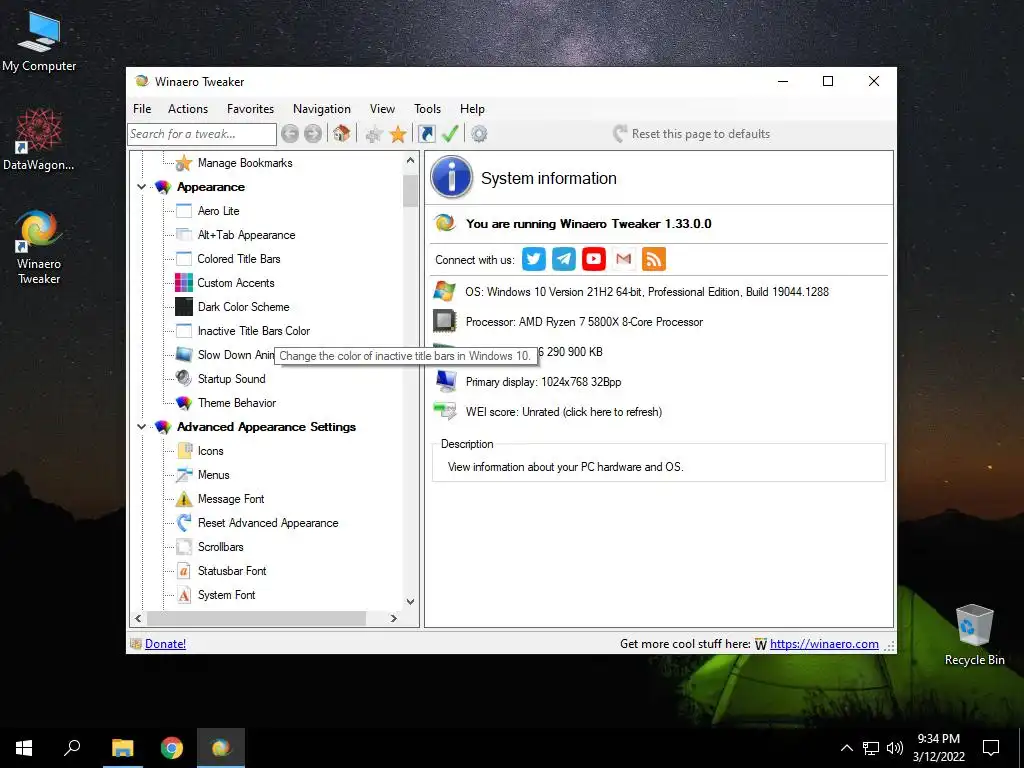
Task: Open the Navigation menu
Action: (321, 109)
